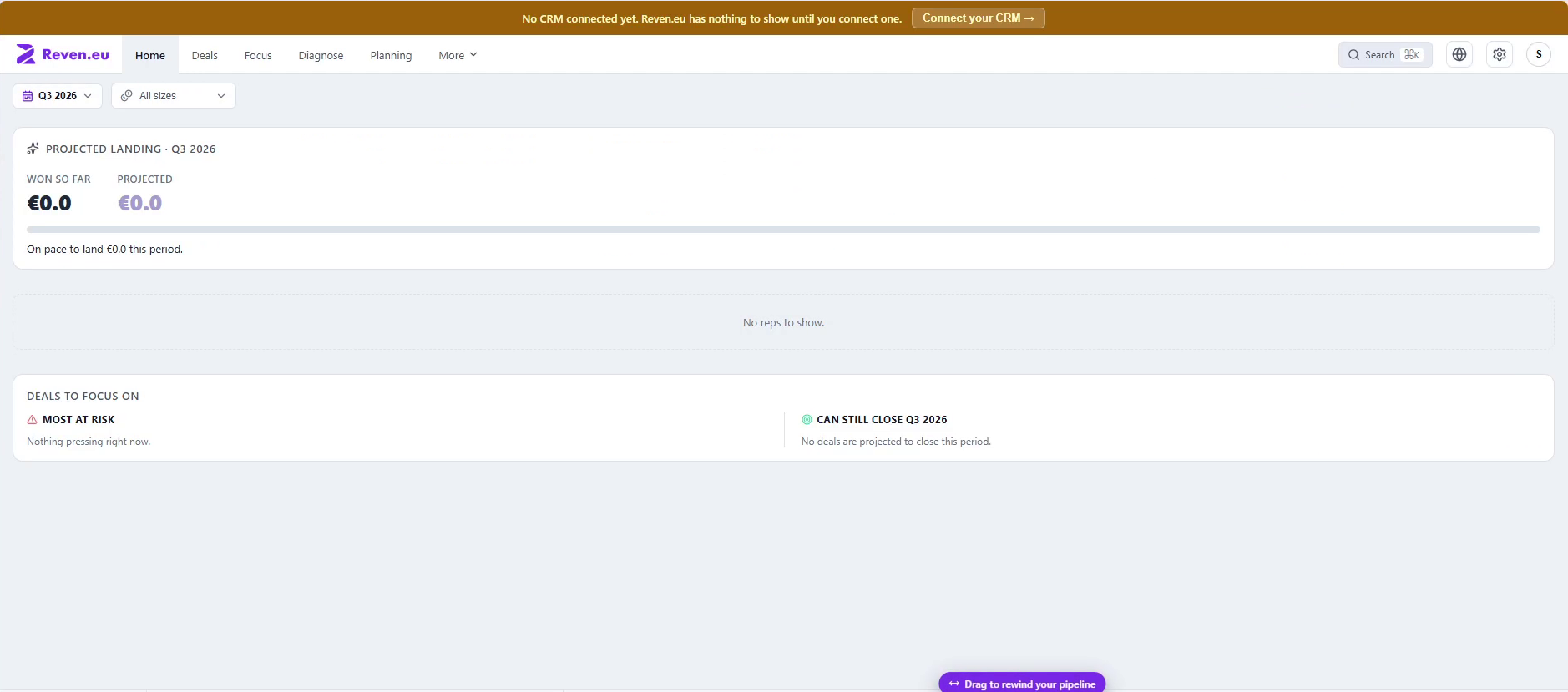This screenshot has height=692, width=1568.
Task: Click the Search input field
Action: (x=1385, y=55)
